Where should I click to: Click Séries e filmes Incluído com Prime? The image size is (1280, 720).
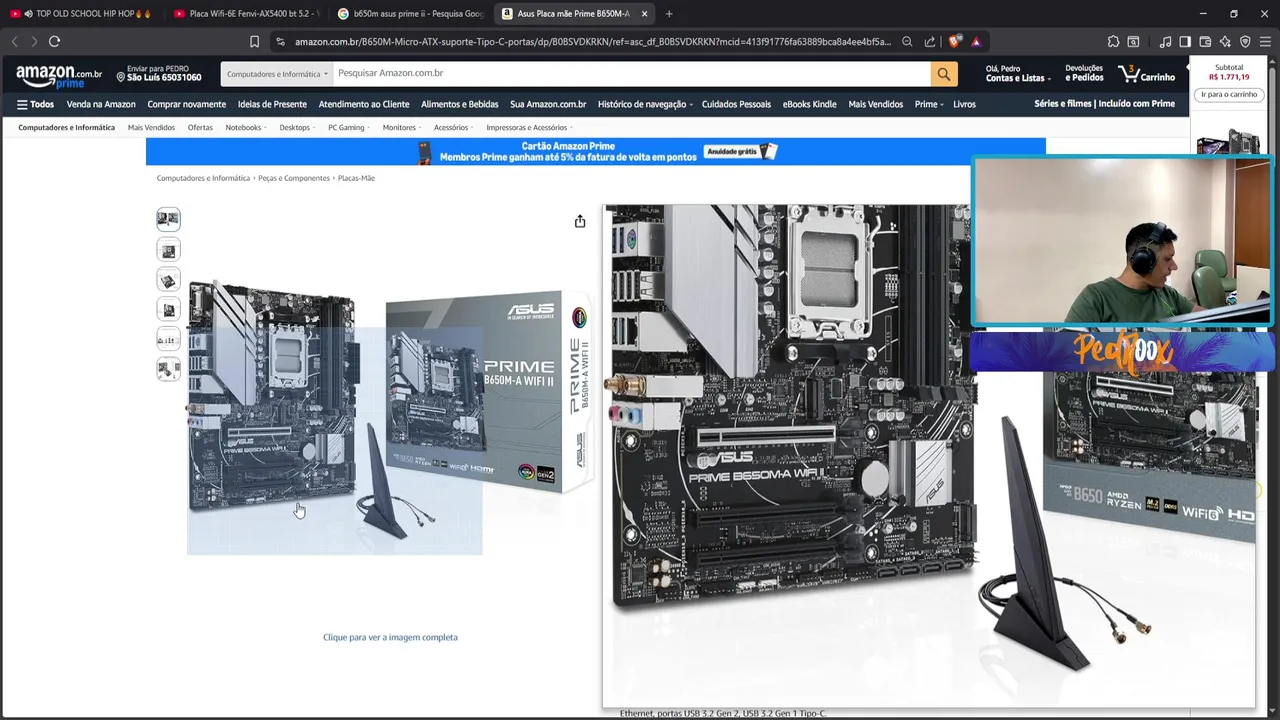pos(1104,104)
